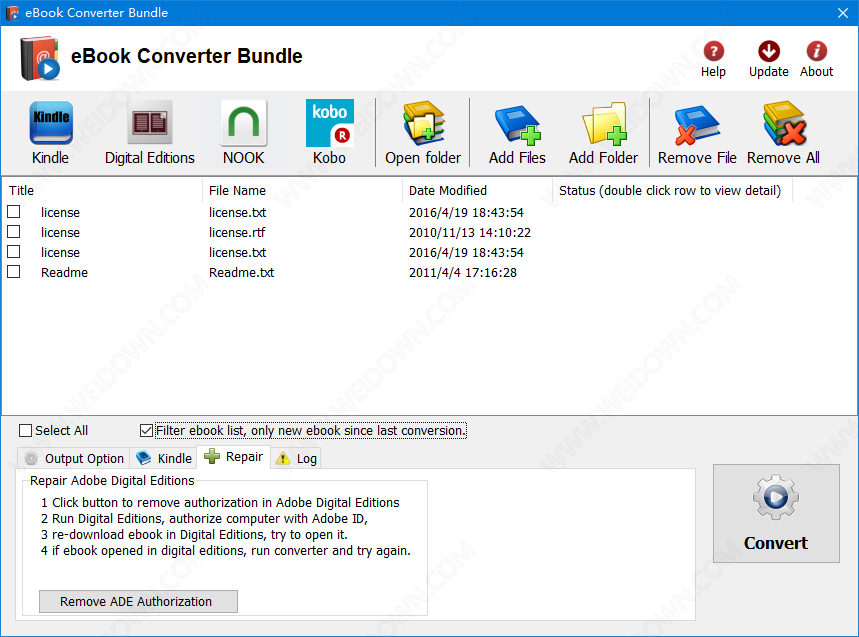Uncheck Filter ebook list option
Viewport: 859px width, 637px height.
pyautogui.click(x=146, y=431)
